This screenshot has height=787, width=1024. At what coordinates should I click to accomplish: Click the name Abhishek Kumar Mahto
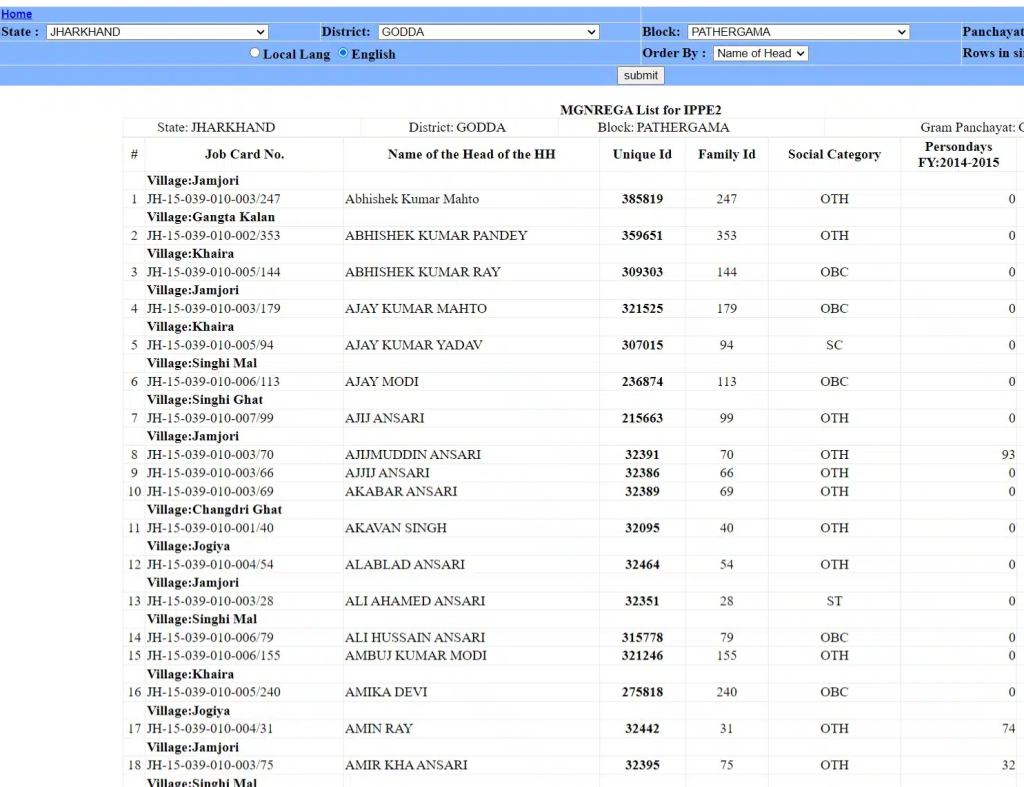coord(412,199)
